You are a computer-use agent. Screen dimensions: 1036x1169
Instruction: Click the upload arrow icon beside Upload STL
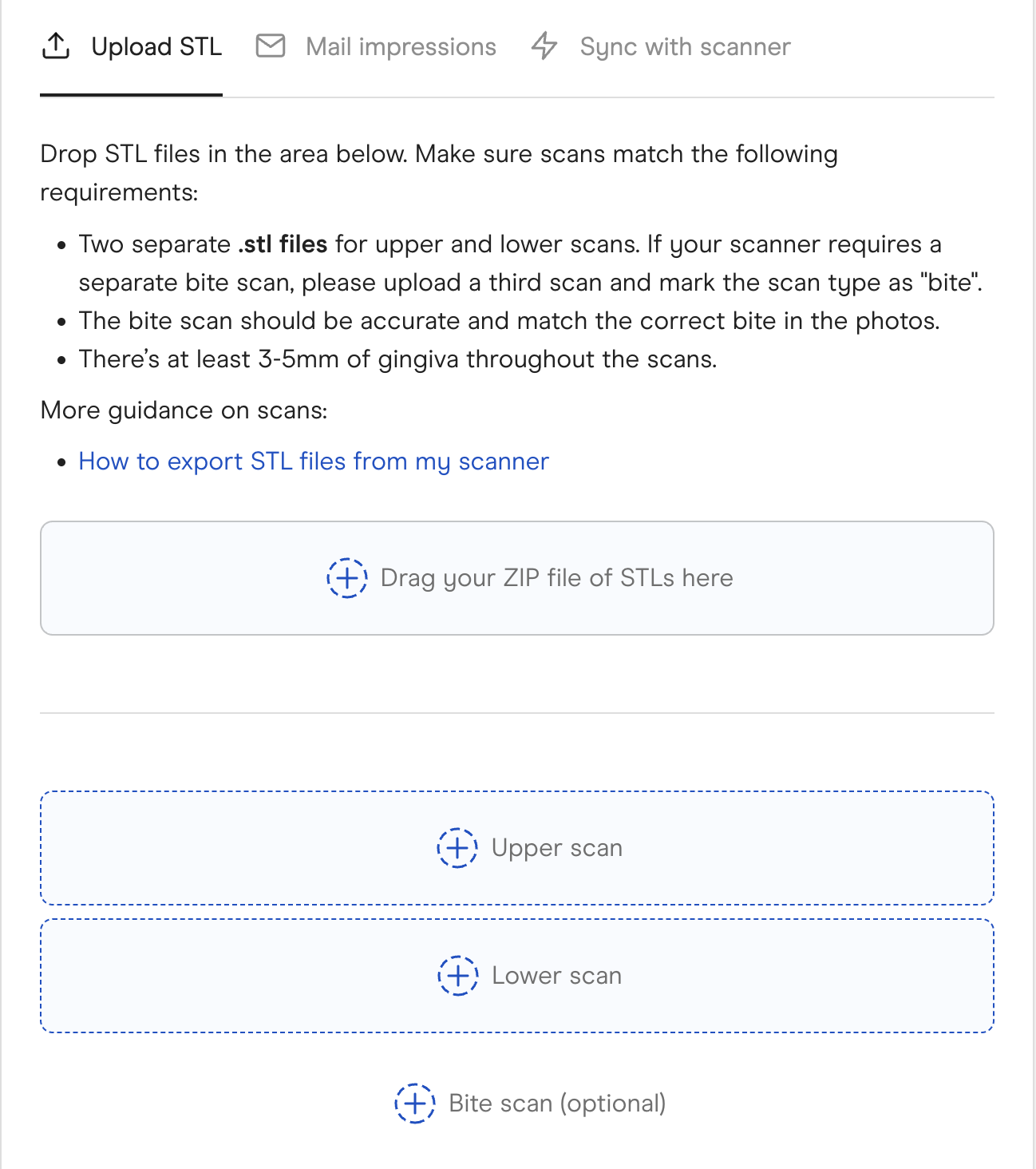point(55,46)
